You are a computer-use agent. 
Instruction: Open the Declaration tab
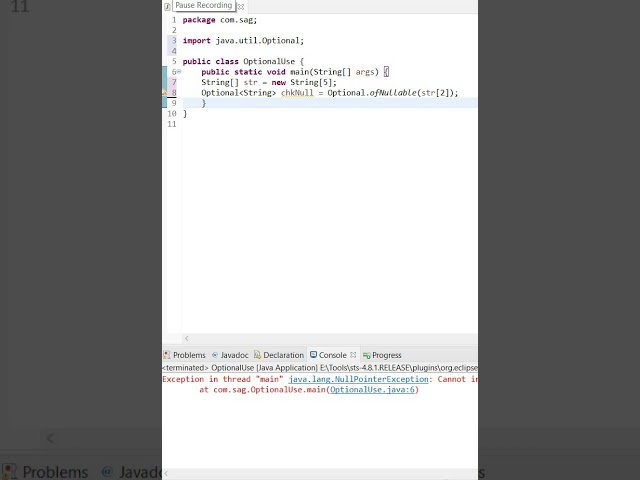click(x=279, y=355)
